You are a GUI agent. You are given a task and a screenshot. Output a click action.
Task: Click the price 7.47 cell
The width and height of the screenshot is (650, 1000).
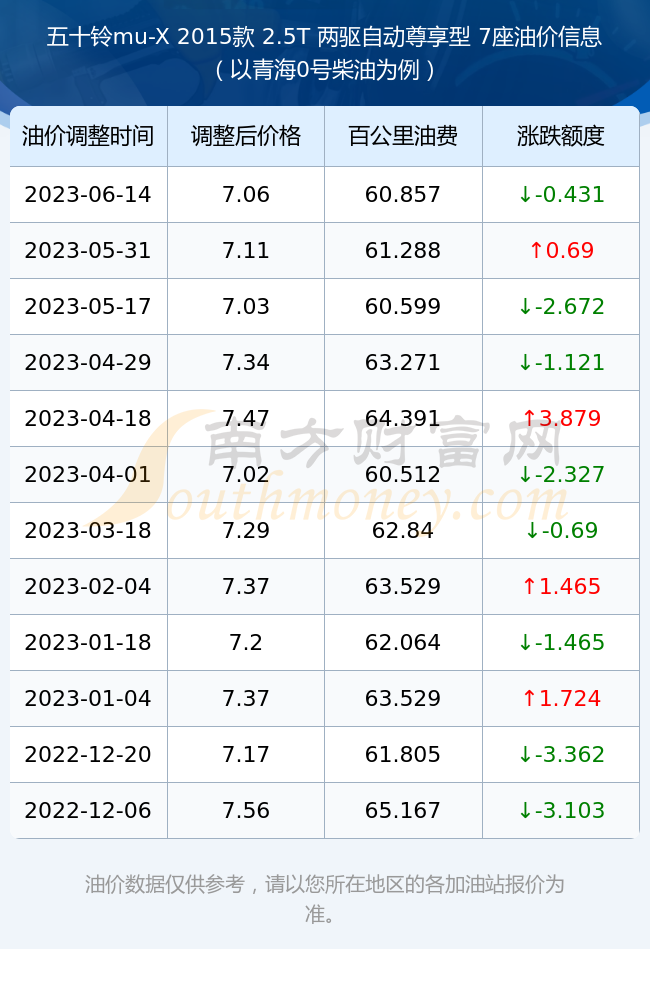tap(246, 418)
